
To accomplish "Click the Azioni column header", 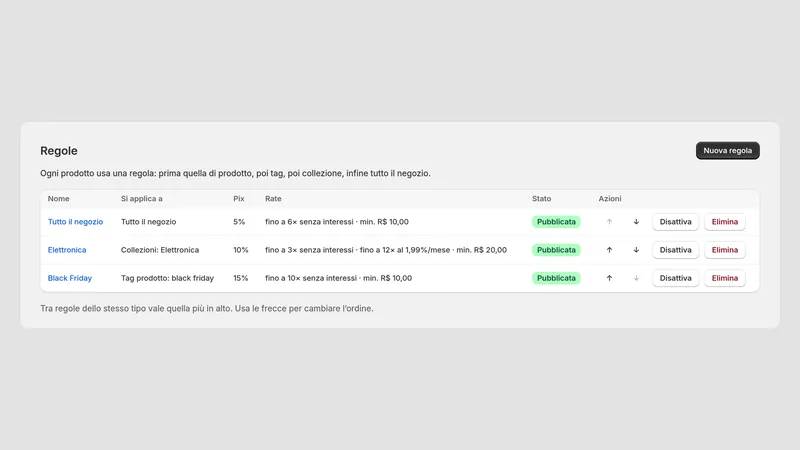I will (x=610, y=198).
